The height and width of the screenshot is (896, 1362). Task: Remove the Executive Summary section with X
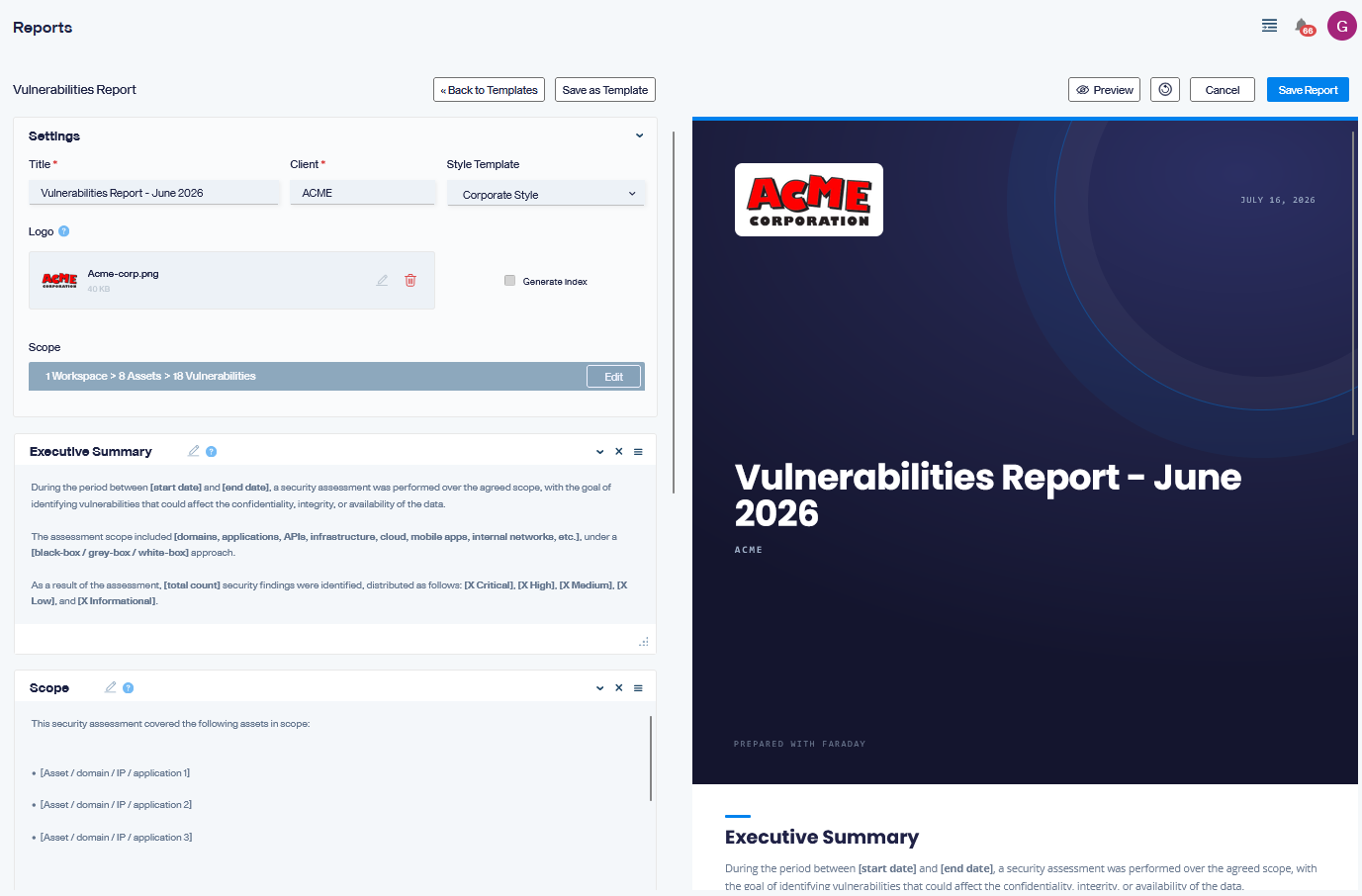pyautogui.click(x=619, y=451)
